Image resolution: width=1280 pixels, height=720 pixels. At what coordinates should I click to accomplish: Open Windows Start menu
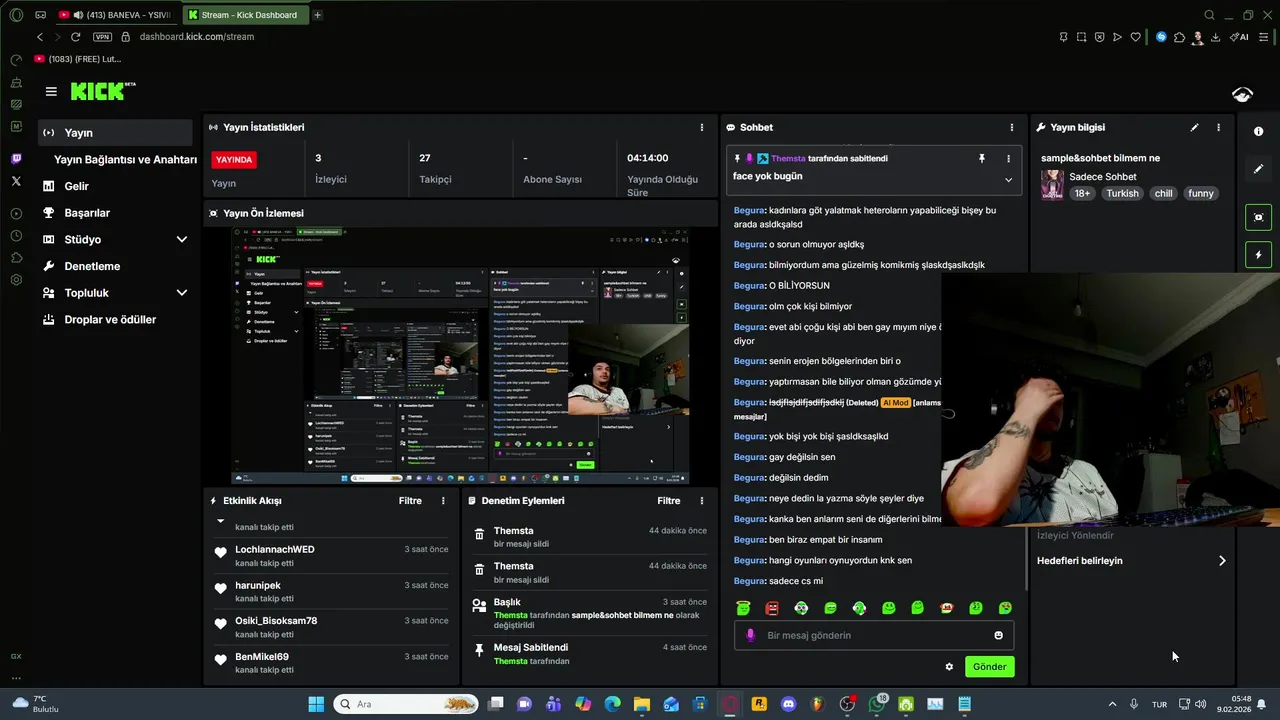(x=316, y=704)
